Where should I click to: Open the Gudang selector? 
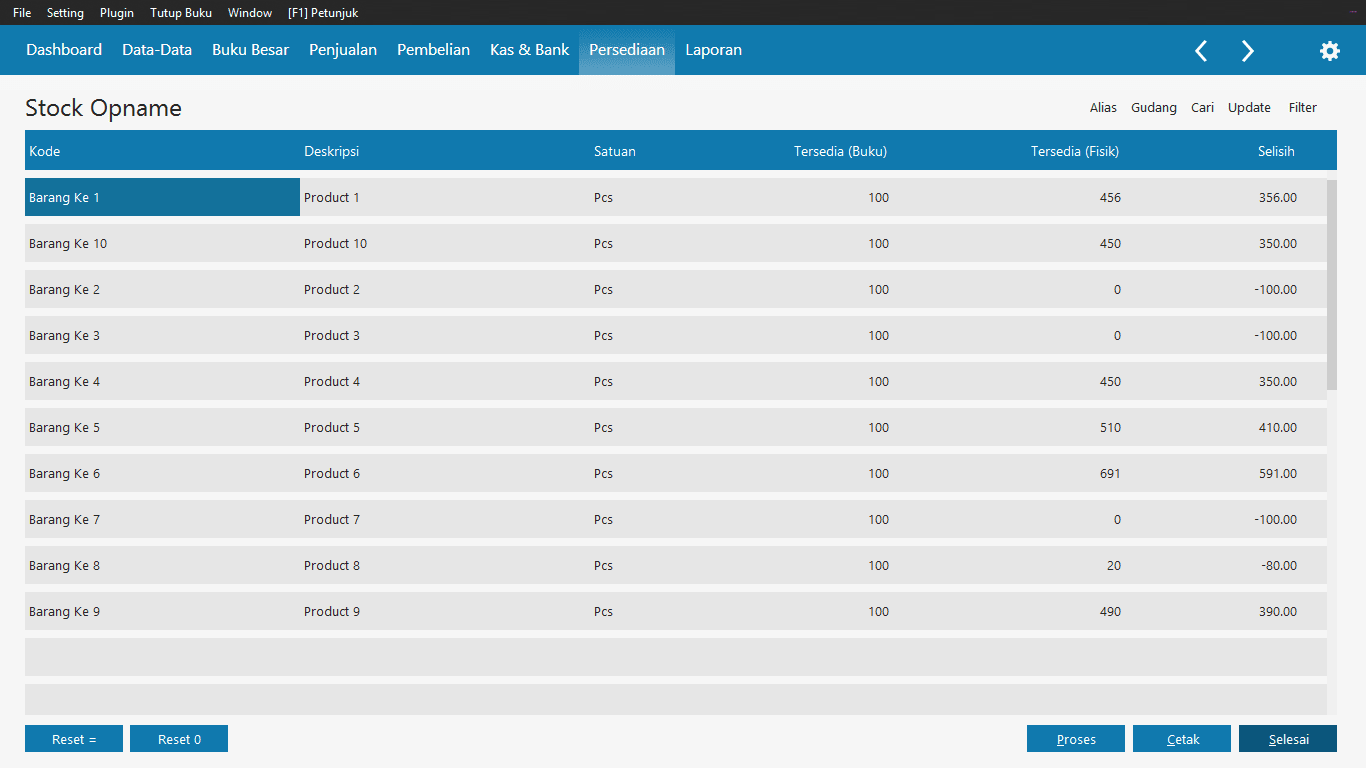pos(1153,108)
